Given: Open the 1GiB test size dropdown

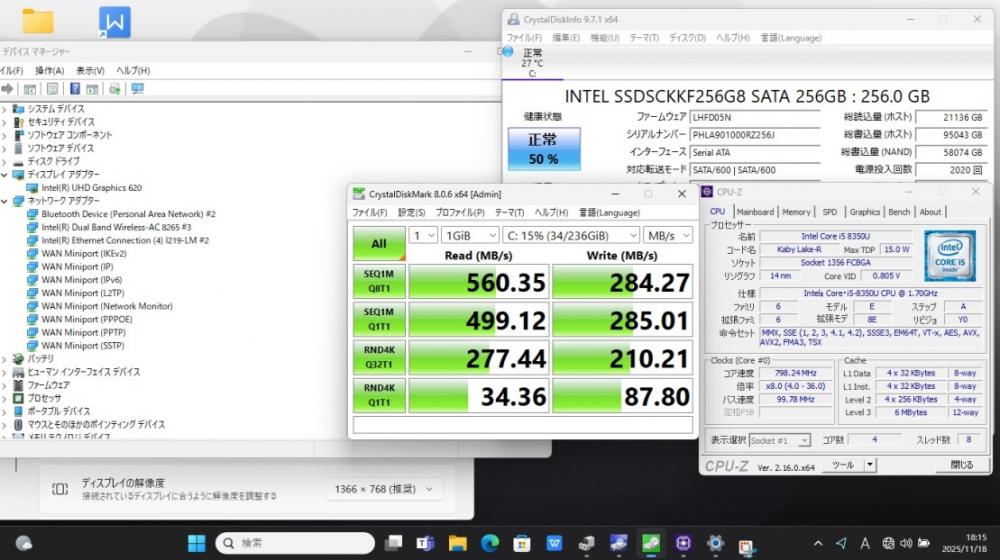Looking at the screenshot, I should pyautogui.click(x=470, y=235).
